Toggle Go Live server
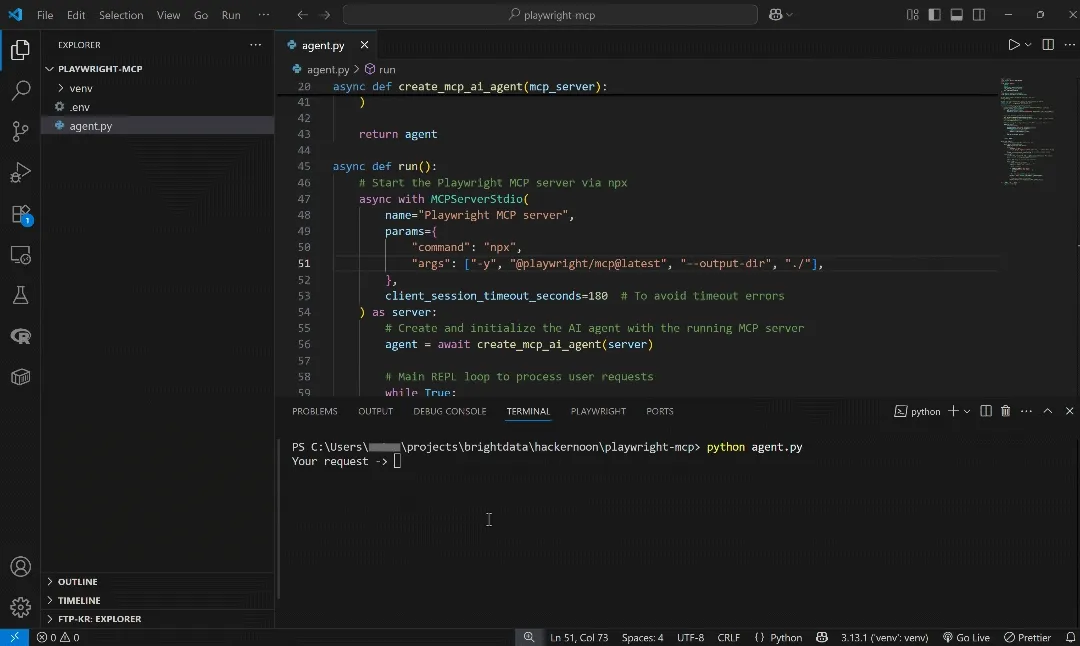1080x646 pixels. 966,637
